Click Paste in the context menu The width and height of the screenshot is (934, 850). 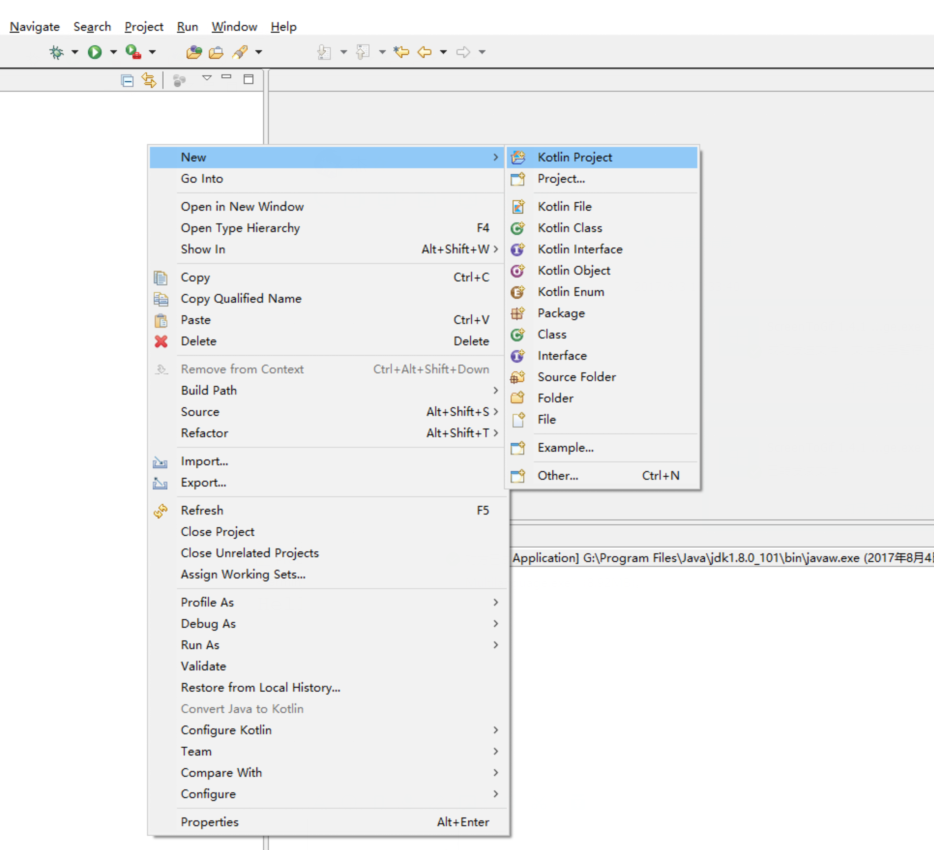click(x=327, y=320)
